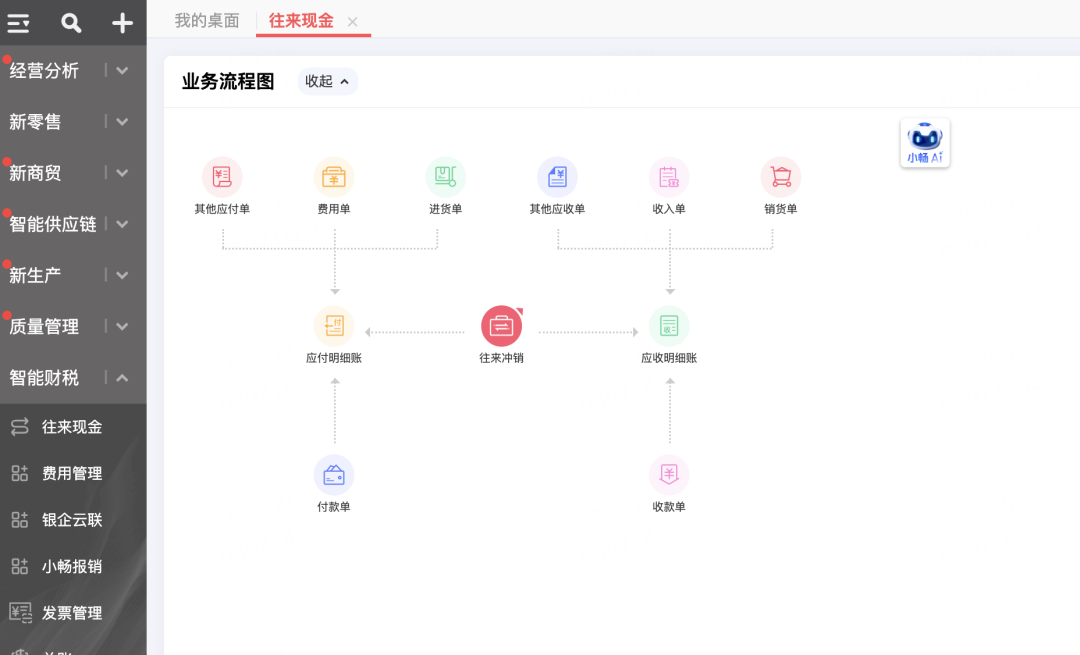Open the 其他应付单 flow icon
Screen dimensions: 1080x655
pos(222,177)
